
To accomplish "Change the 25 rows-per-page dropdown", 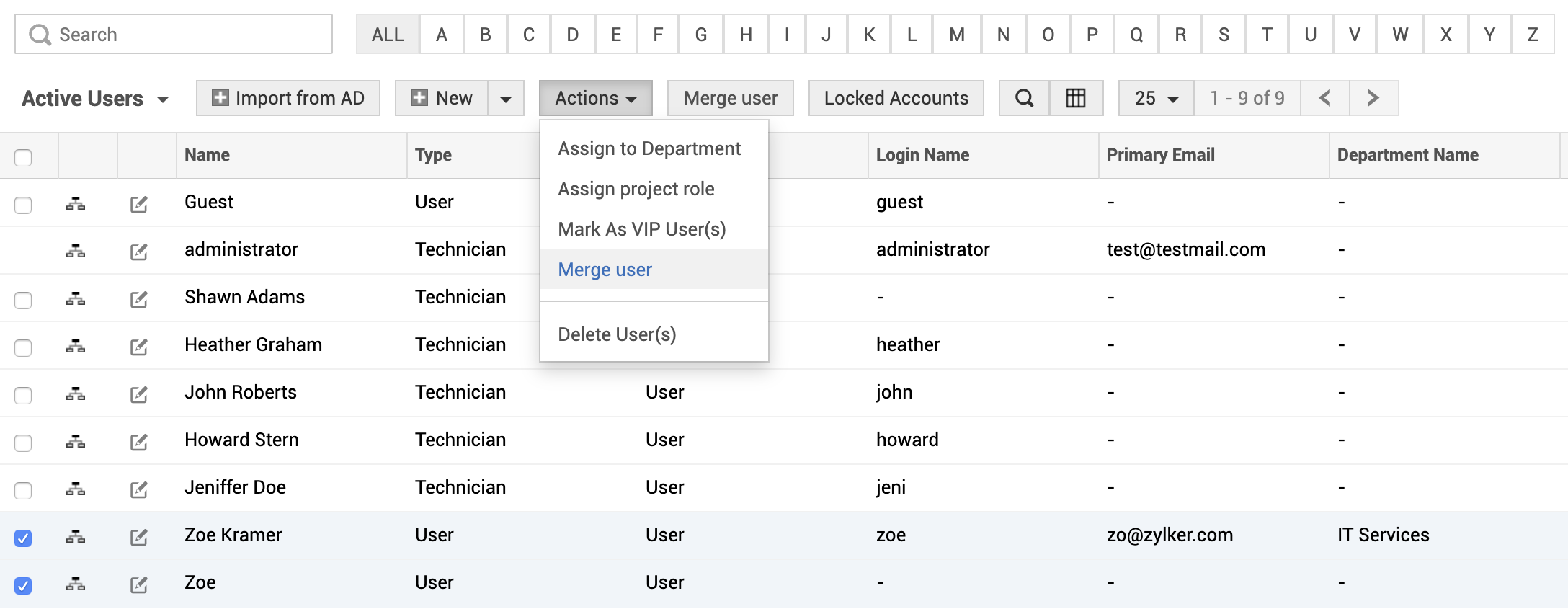I will [1157, 98].
